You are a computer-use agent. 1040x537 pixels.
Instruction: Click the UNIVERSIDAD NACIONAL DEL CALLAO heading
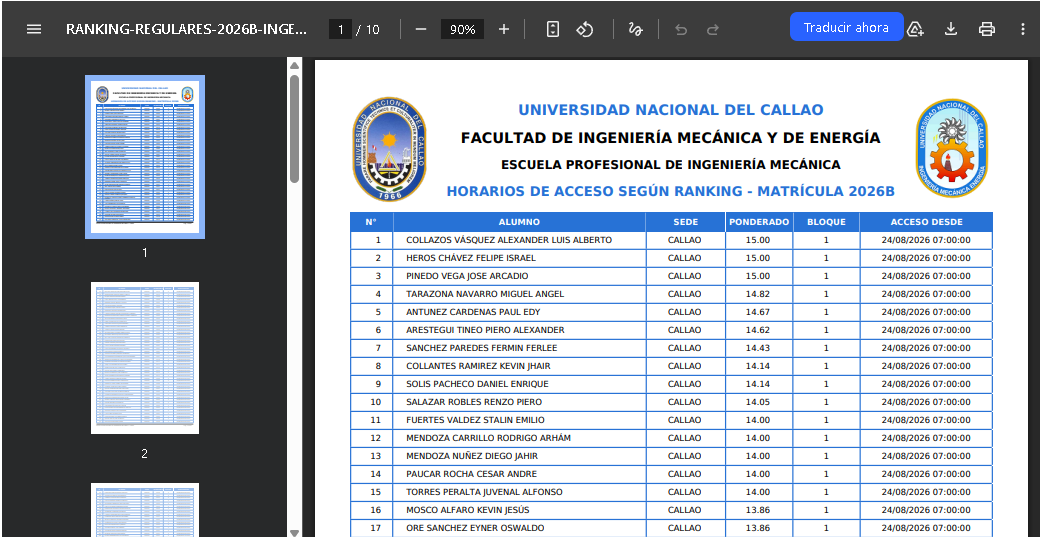(671, 109)
